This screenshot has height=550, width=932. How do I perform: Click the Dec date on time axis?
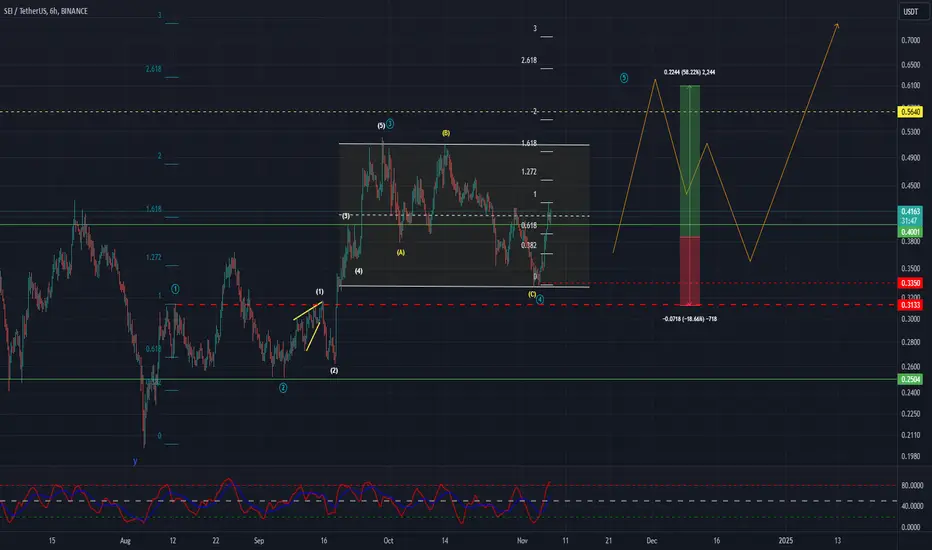point(651,541)
